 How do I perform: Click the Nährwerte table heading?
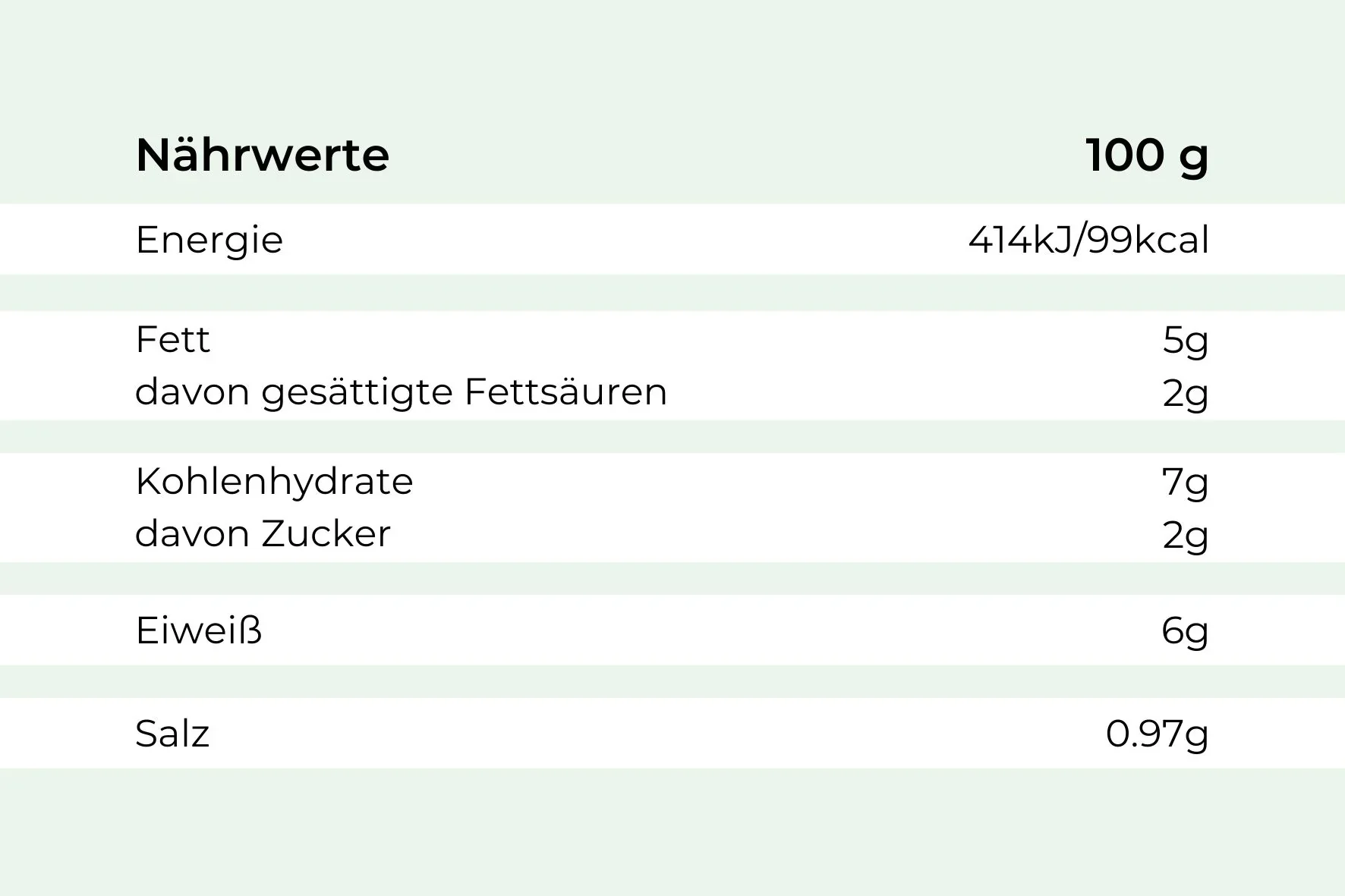(262, 156)
